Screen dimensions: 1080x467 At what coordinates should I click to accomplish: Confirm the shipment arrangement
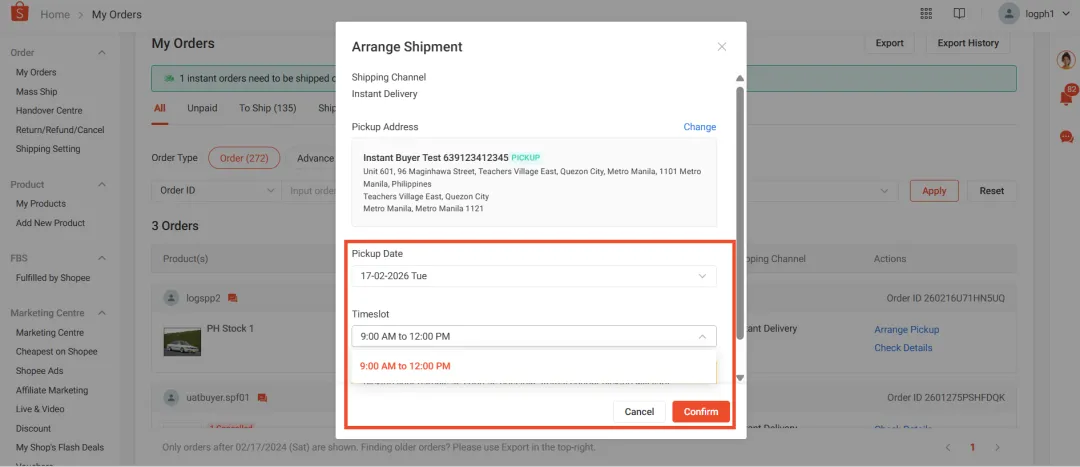700,412
